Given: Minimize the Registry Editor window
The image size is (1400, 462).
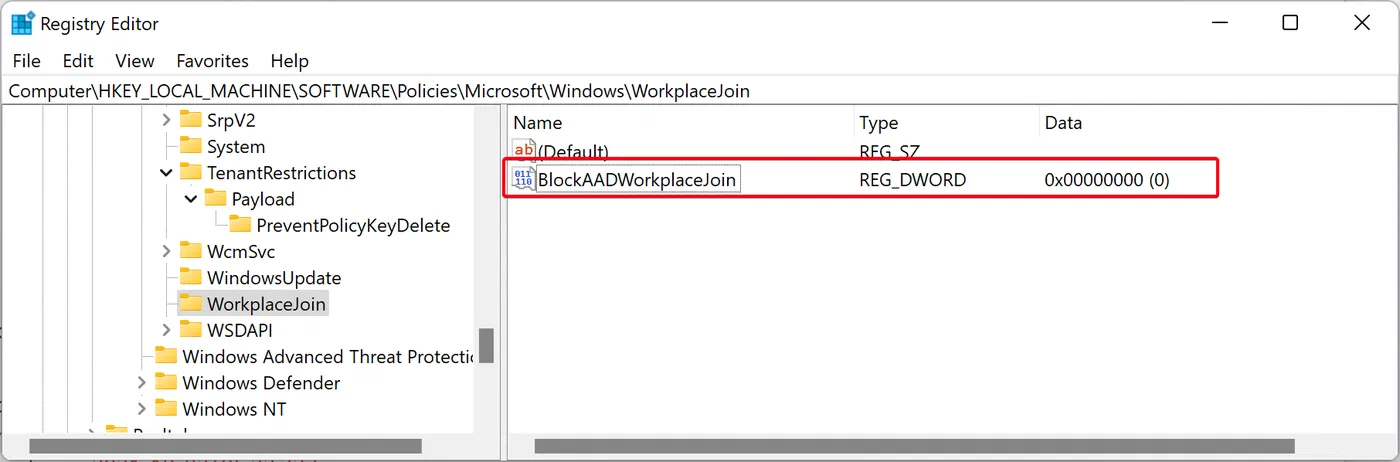Looking at the screenshot, I should coord(1220,23).
